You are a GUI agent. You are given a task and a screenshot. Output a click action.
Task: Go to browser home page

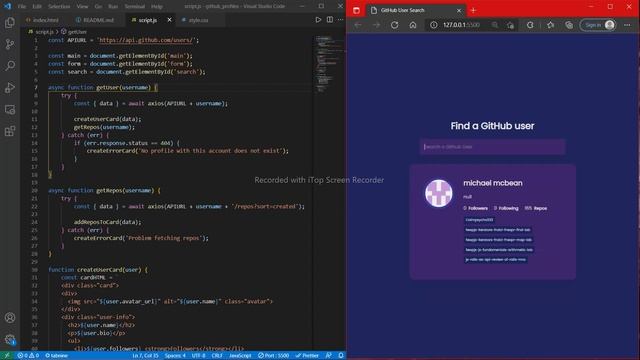pyautogui.click(x=413, y=25)
